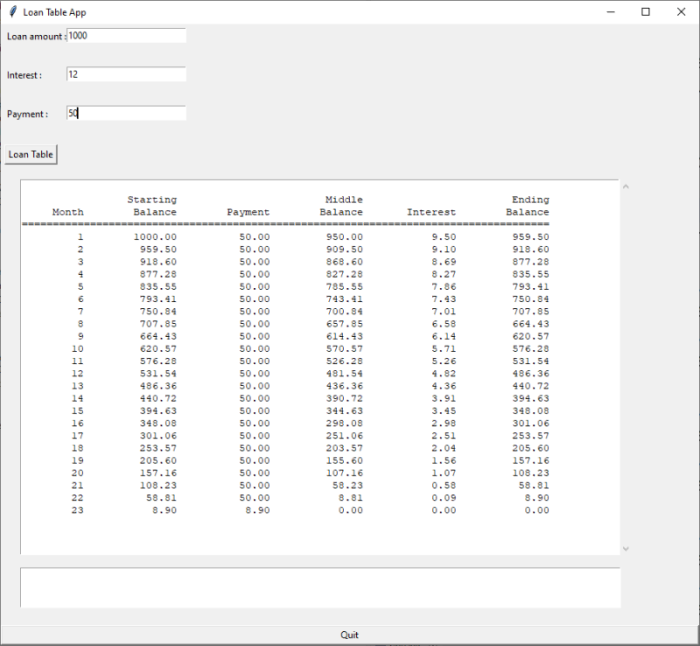Click the table scrollbar up arrow
The width and height of the screenshot is (700, 646).
click(626, 186)
